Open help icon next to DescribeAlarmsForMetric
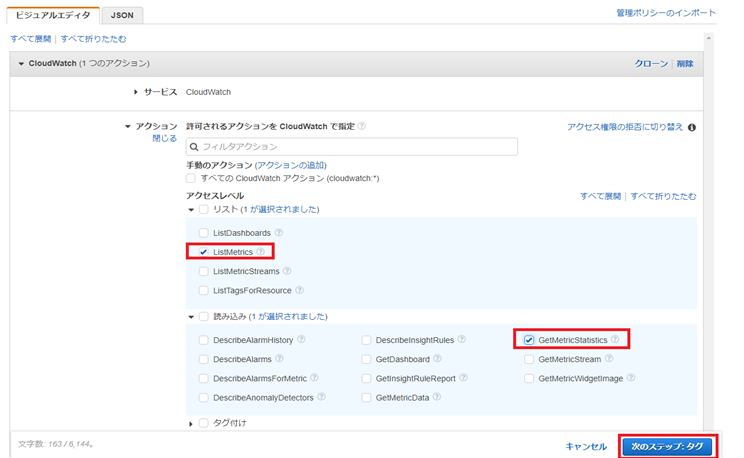 pos(315,378)
